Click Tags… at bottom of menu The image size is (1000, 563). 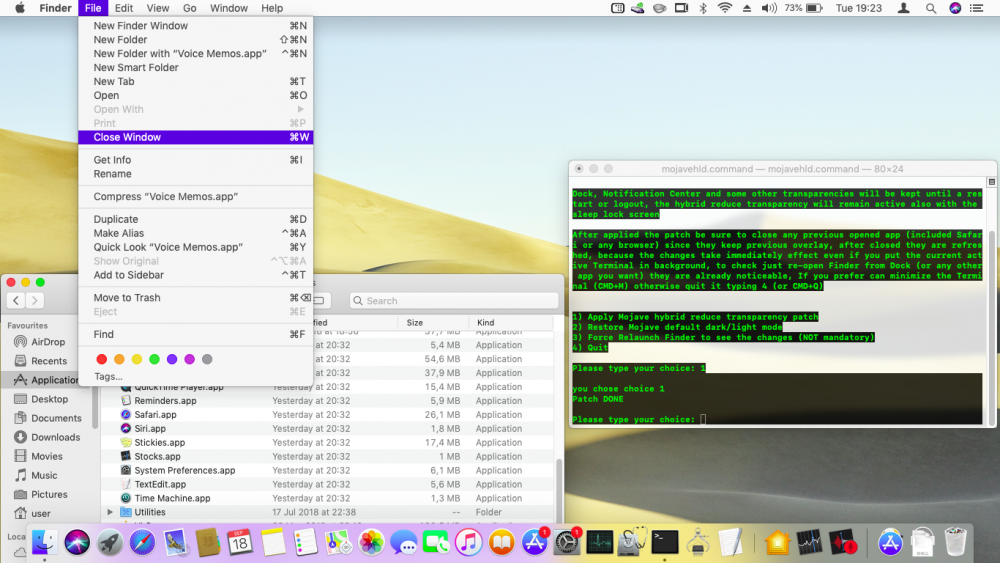click(108, 376)
